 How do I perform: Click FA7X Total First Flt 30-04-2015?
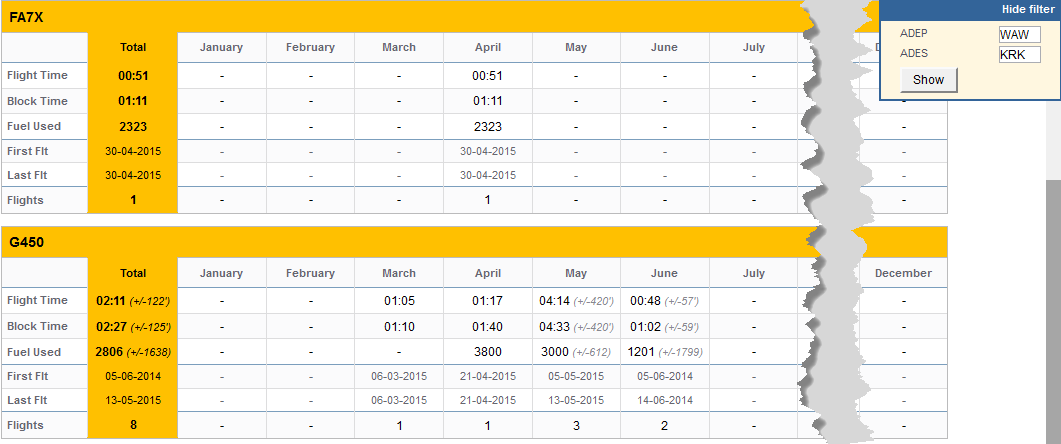[x=133, y=152]
